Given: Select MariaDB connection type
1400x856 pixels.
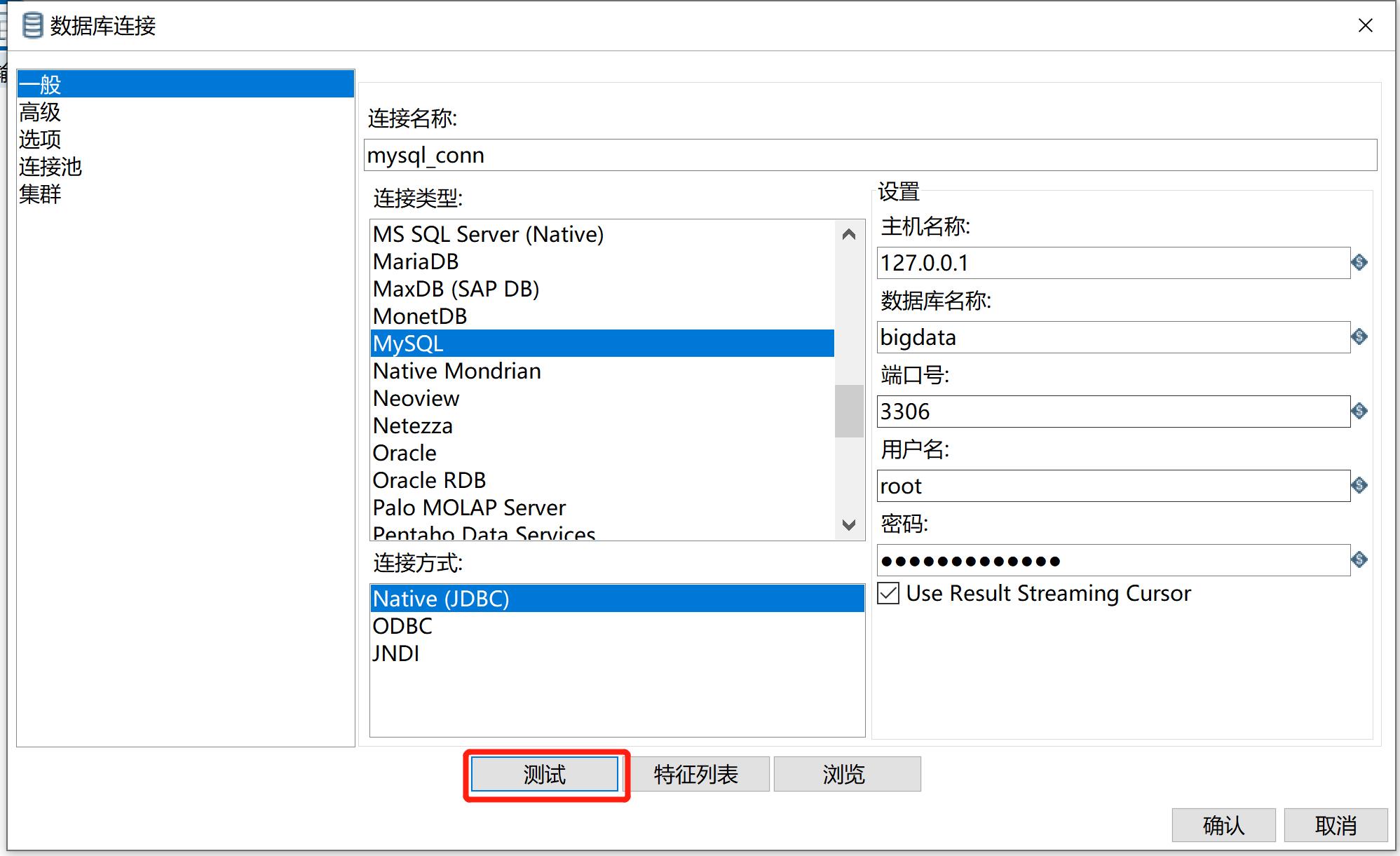Looking at the screenshot, I should pyautogui.click(x=603, y=261).
